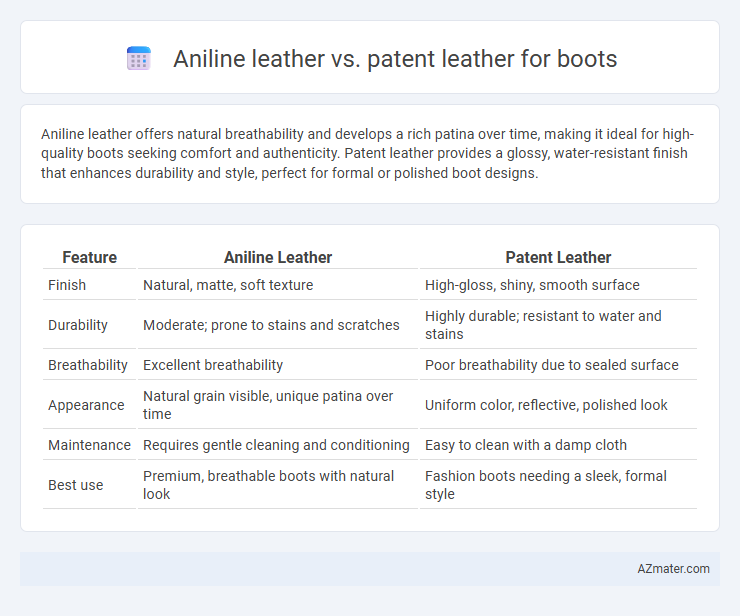
Task: Select cell 'High-gloss, shiny, smooth surface'
Action: (558, 285)
